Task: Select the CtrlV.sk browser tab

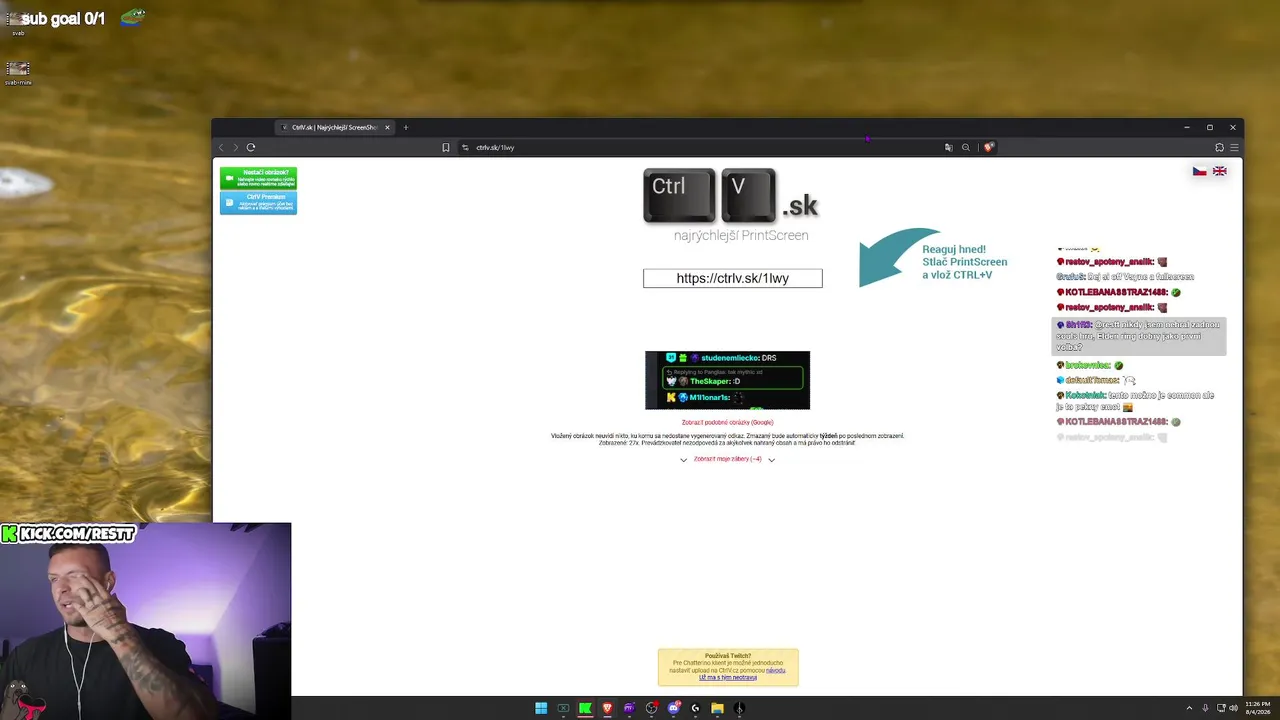Action: (336, 127)
